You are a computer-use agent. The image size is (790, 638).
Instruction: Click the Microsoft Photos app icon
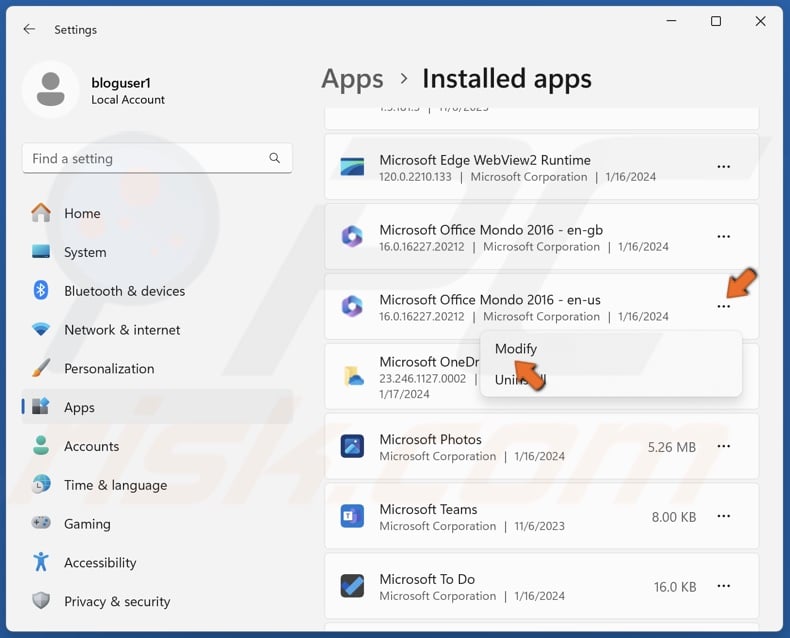pyautogui.click(x=352, y=446)
